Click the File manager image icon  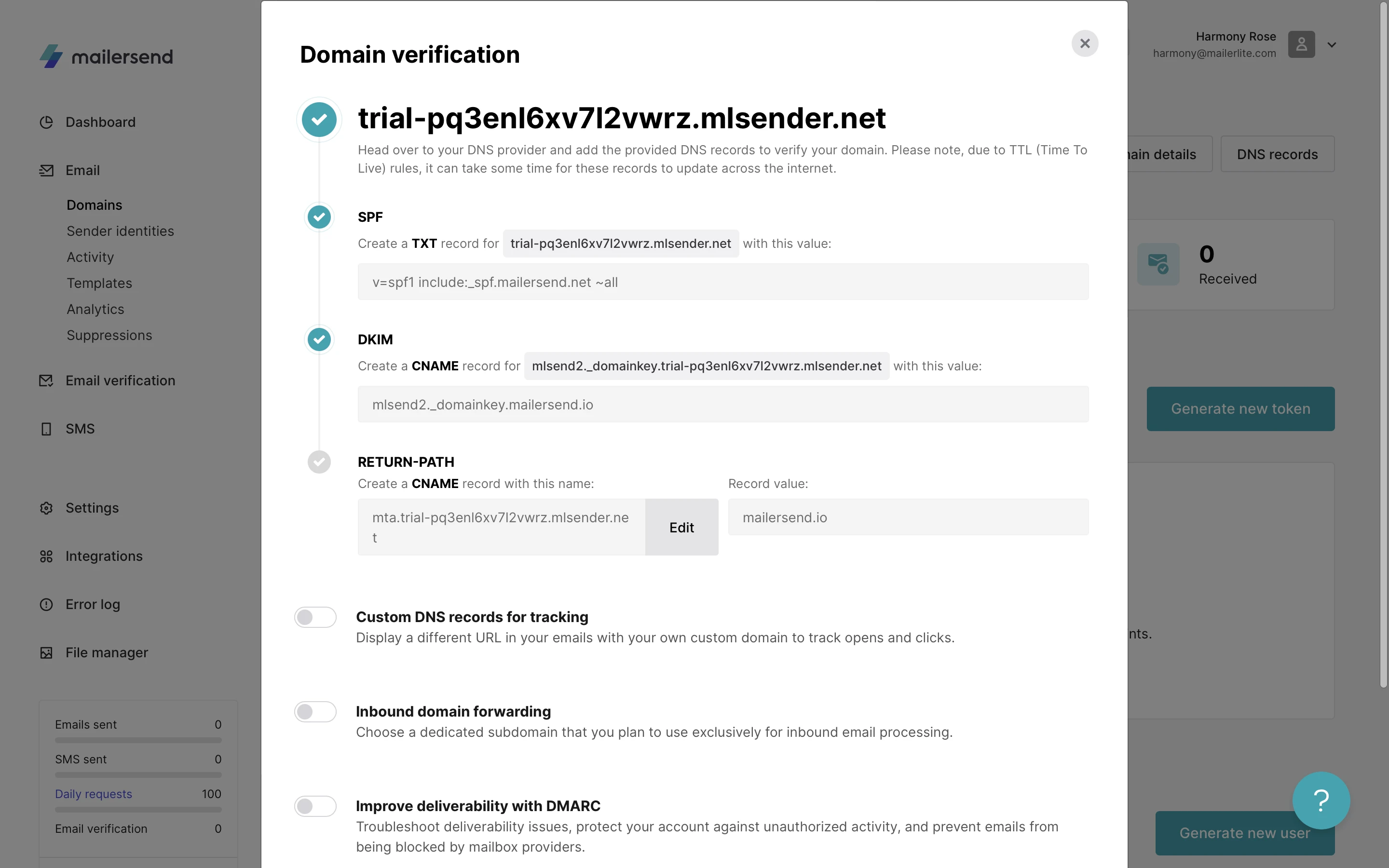[46, 653]
